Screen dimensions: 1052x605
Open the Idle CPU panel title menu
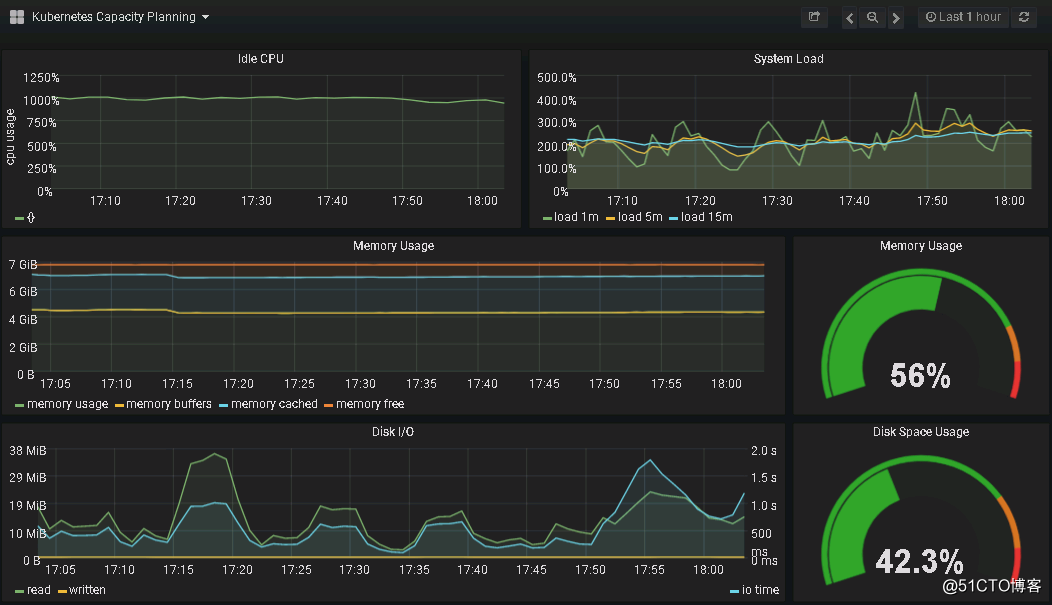point(260,59)
